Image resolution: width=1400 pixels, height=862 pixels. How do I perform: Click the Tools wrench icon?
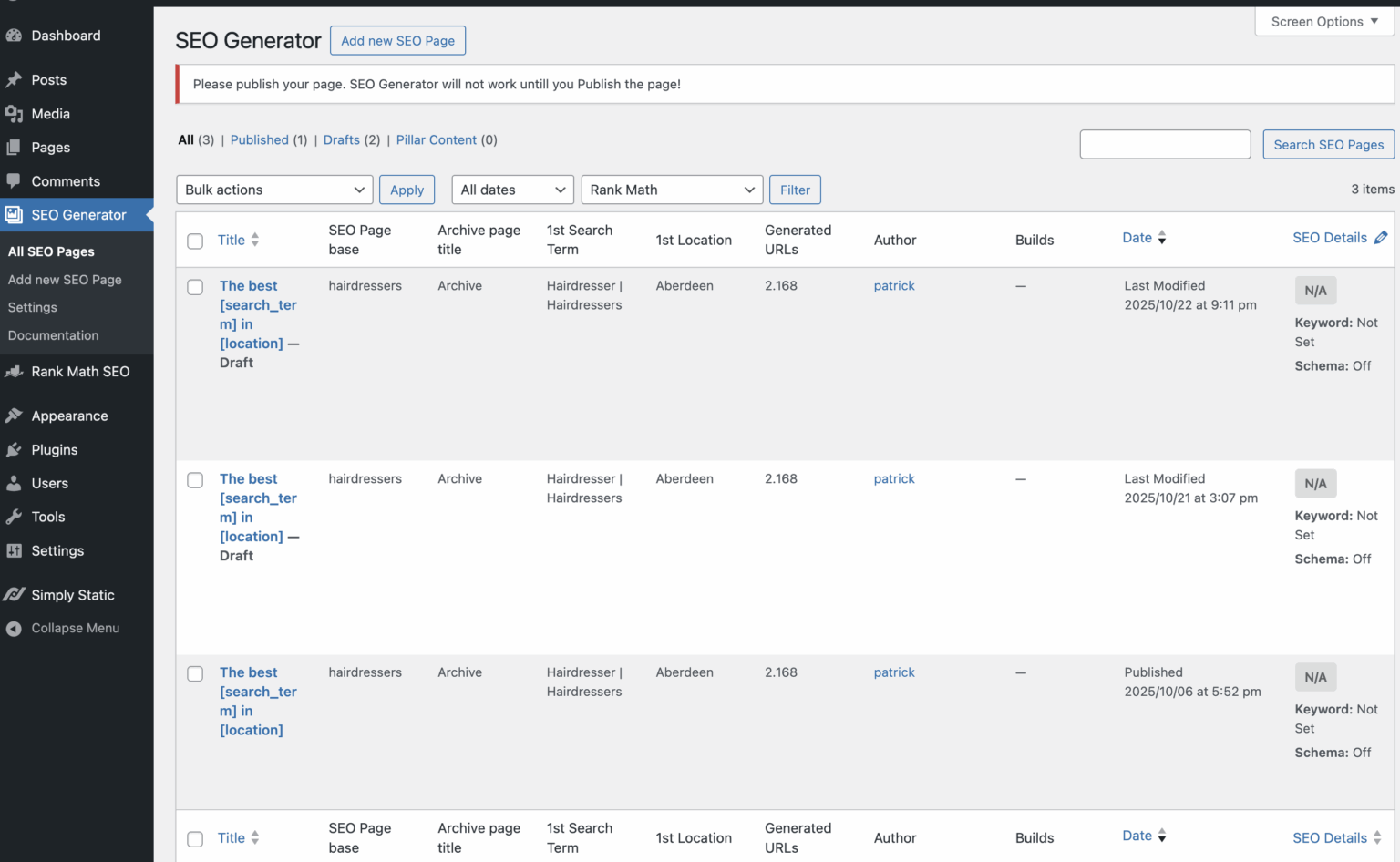[14, 518]
